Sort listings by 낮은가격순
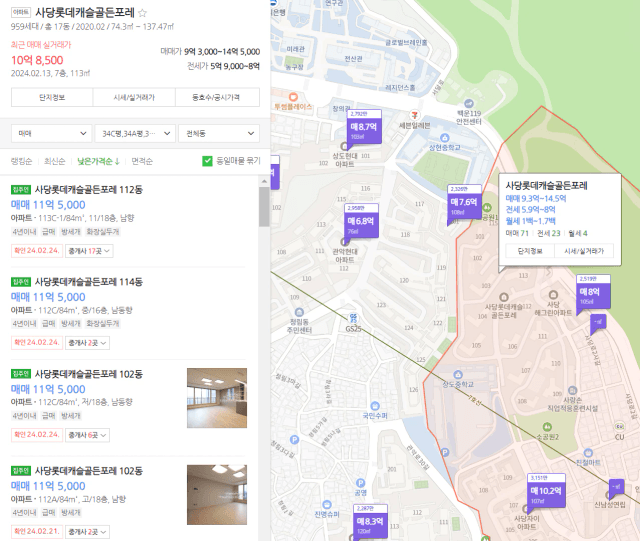This screenshot has width=640, height=541. coord(98,161)
